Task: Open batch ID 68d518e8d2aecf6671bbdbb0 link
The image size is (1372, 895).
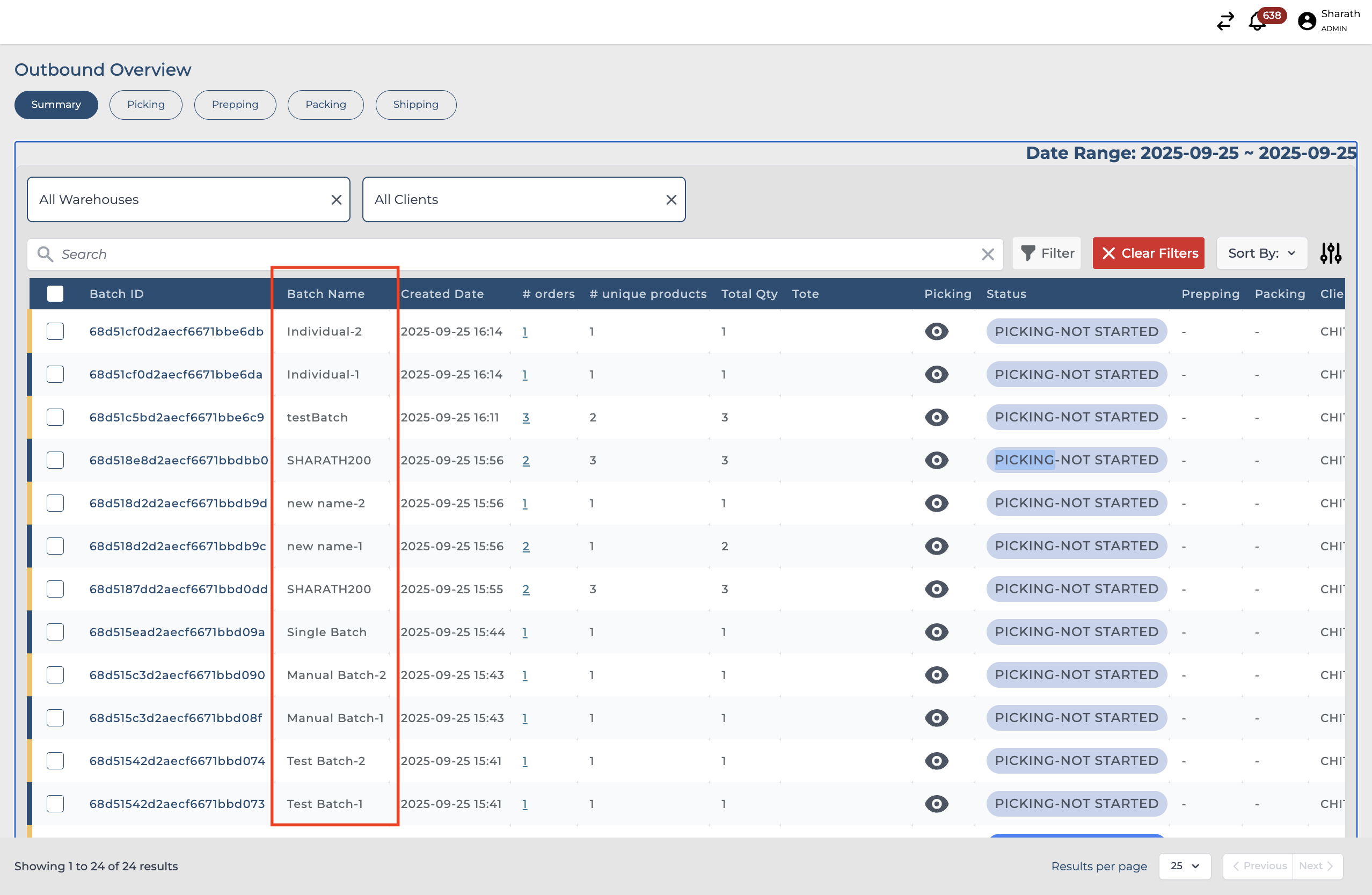Action: tap(179, 460)
